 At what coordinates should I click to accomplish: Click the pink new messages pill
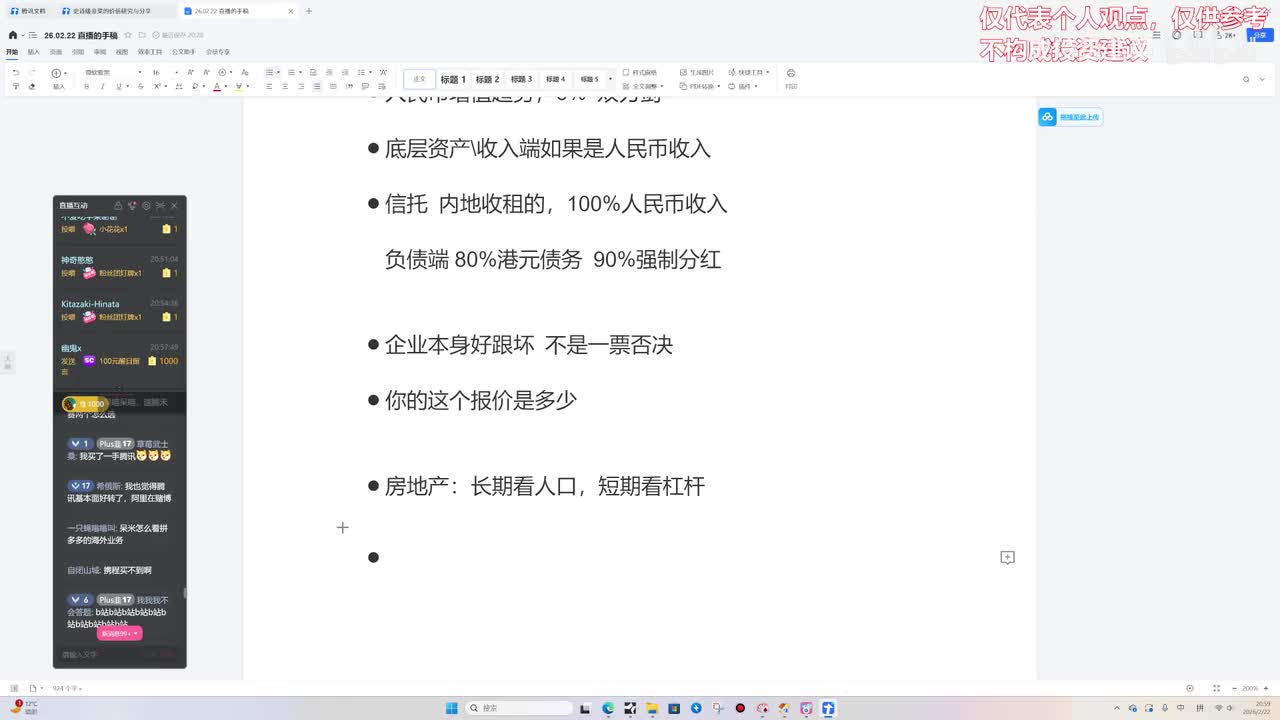point(120,633)
